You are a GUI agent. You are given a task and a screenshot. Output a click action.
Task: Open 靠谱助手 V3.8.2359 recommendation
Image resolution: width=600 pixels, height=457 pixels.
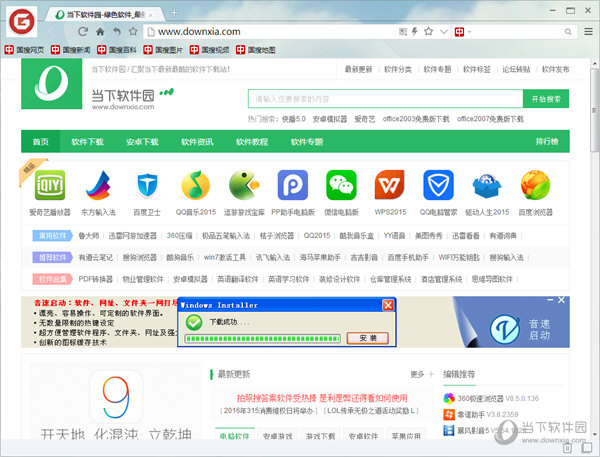(481, 414)
